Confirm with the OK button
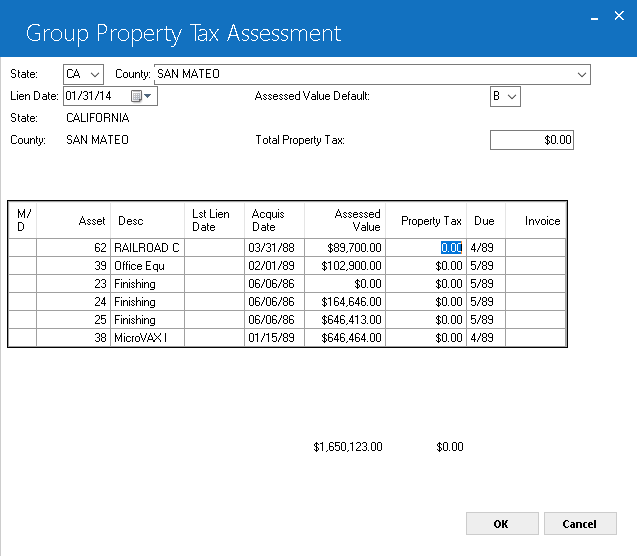 click(x=502, y=524)
